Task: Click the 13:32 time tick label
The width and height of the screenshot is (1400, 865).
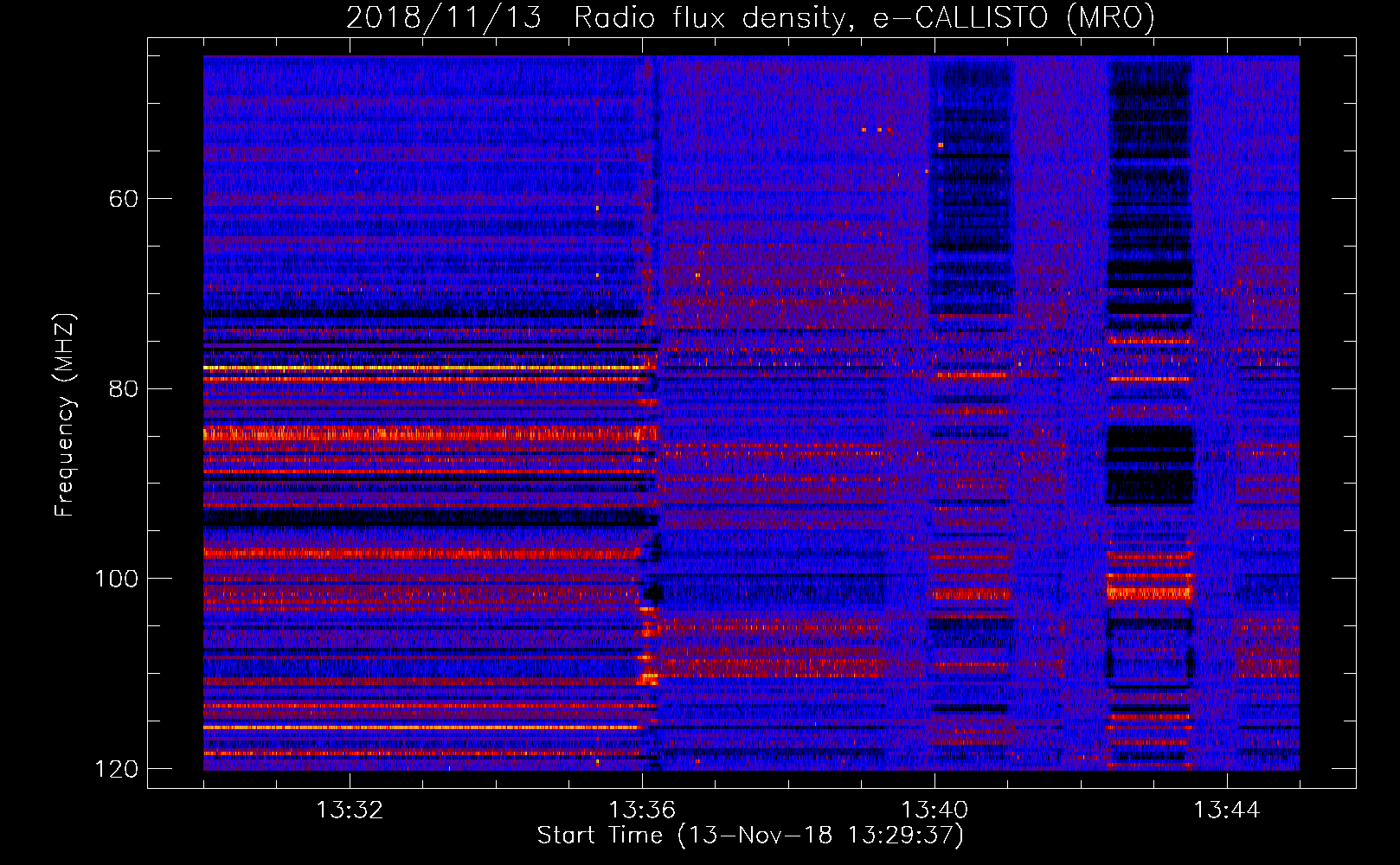Action: 350,811
